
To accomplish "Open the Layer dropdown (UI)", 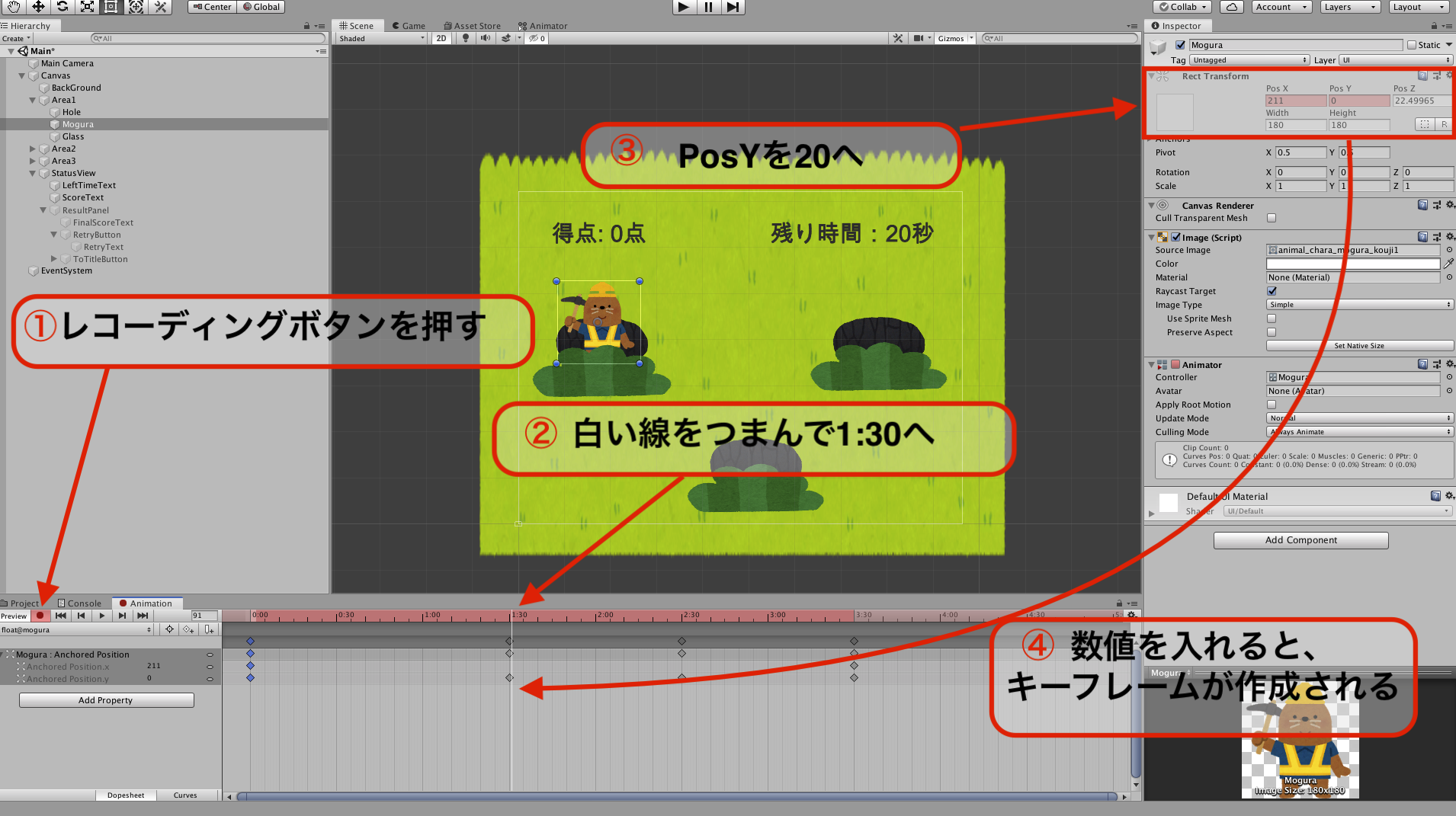I will (1397, 60).
